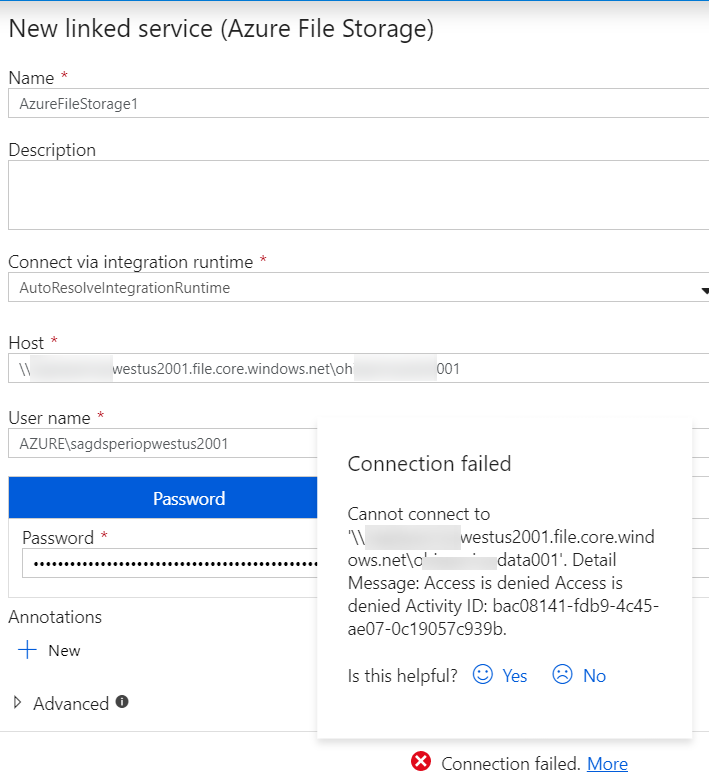The height and width of the screenshot is (776, 709).
Task: Open the integration runtime dropdown
Action: pos(359,288)
